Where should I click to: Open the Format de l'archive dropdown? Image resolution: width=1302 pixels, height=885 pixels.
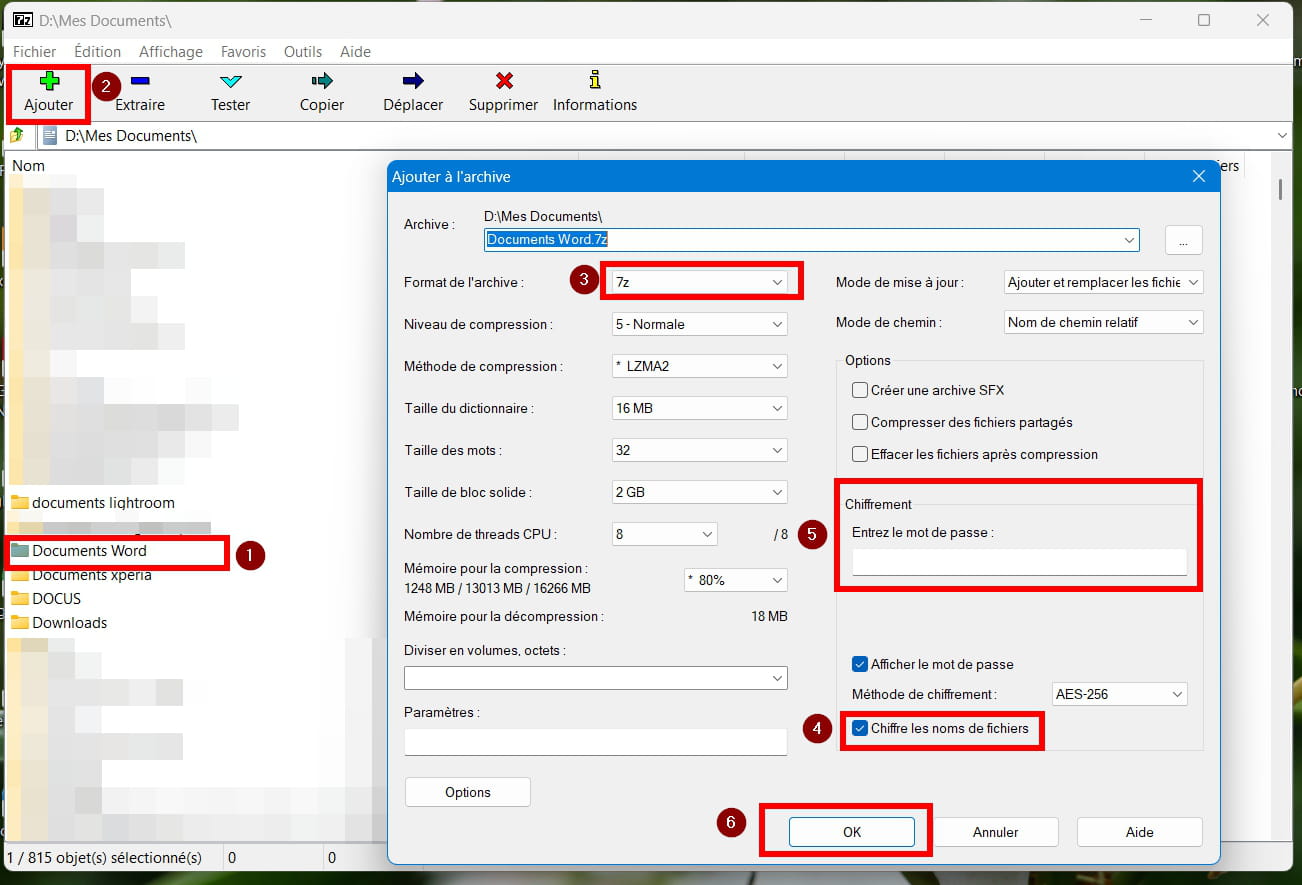tap(699, 283)
